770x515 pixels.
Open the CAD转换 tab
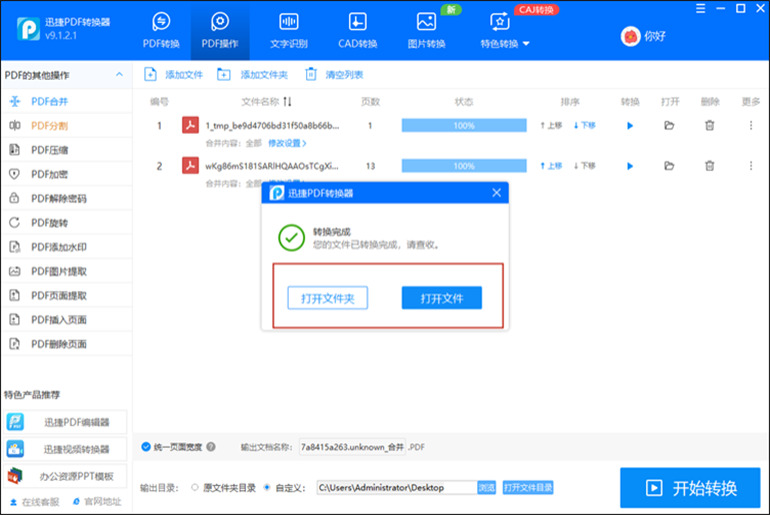tap(358, 30)
